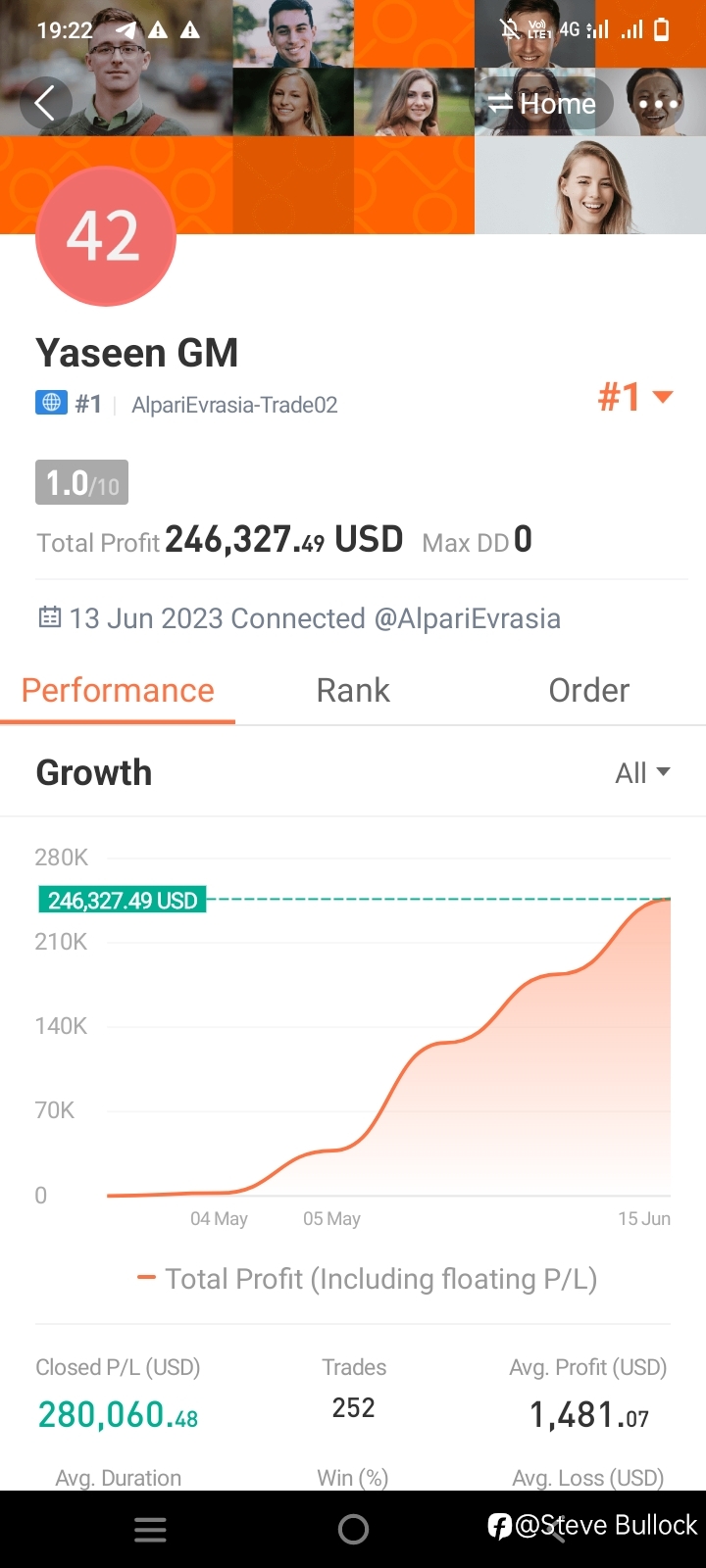Toggle the Total Profit legend series
The width and height of the screenshot is (706, 1568).
[x=367, y=1278]
